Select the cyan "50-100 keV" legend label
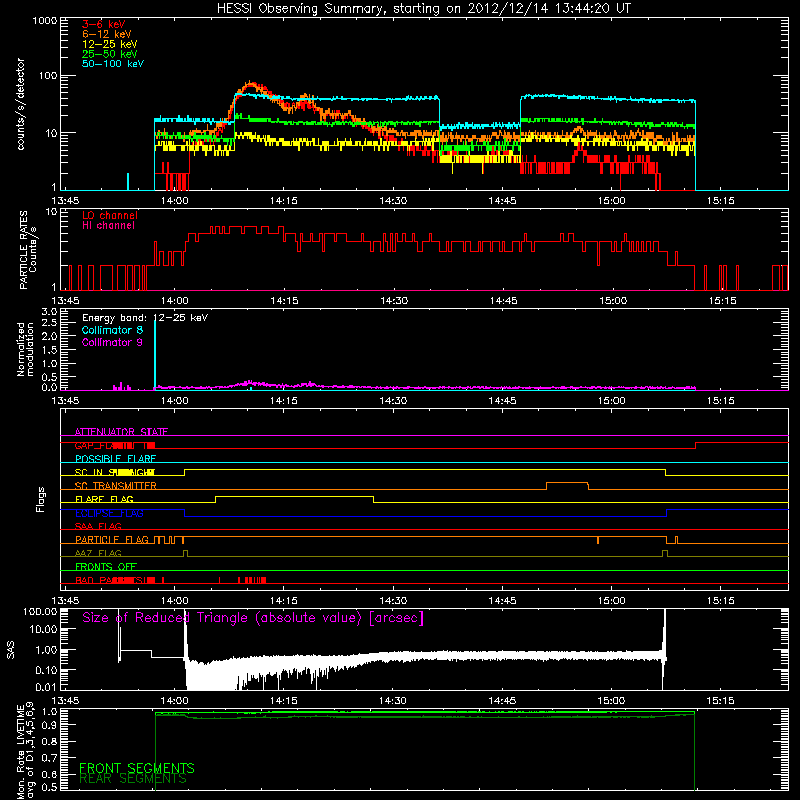 tap(112, 64)
